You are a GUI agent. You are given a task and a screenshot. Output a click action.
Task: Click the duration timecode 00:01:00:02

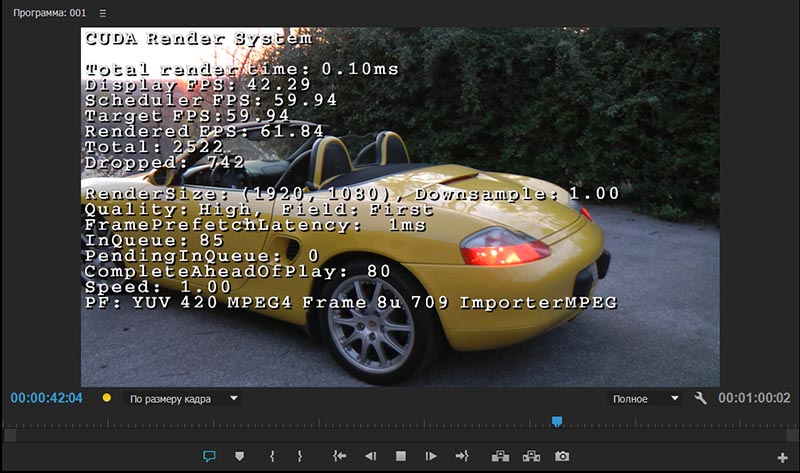[x=754, y=398]
